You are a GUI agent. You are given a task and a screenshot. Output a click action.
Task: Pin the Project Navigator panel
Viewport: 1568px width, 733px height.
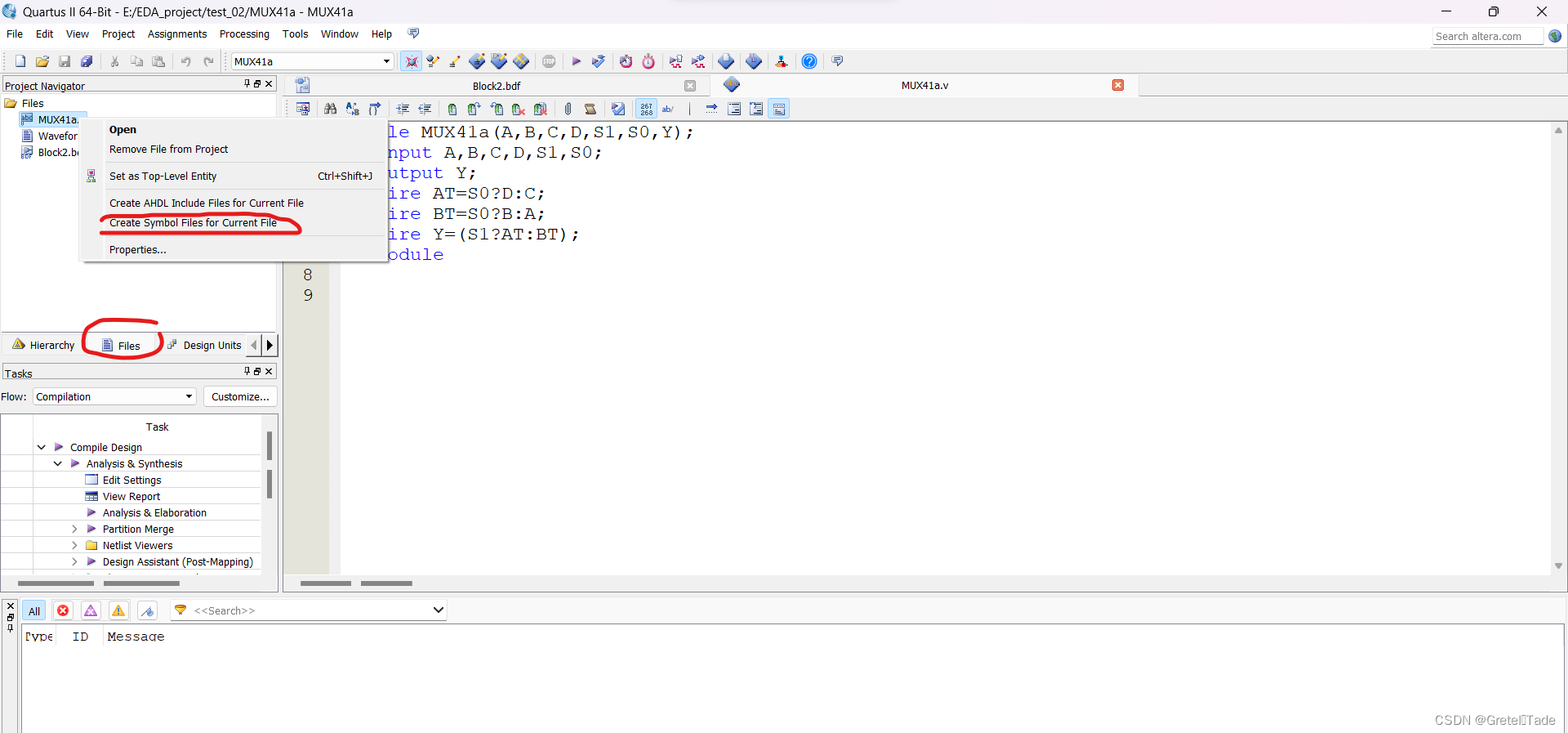(247, 83)
